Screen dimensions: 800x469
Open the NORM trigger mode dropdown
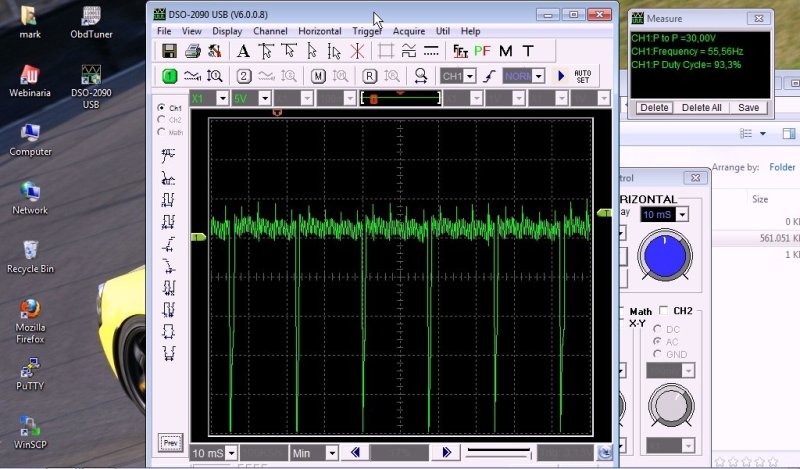coord(539,77)
